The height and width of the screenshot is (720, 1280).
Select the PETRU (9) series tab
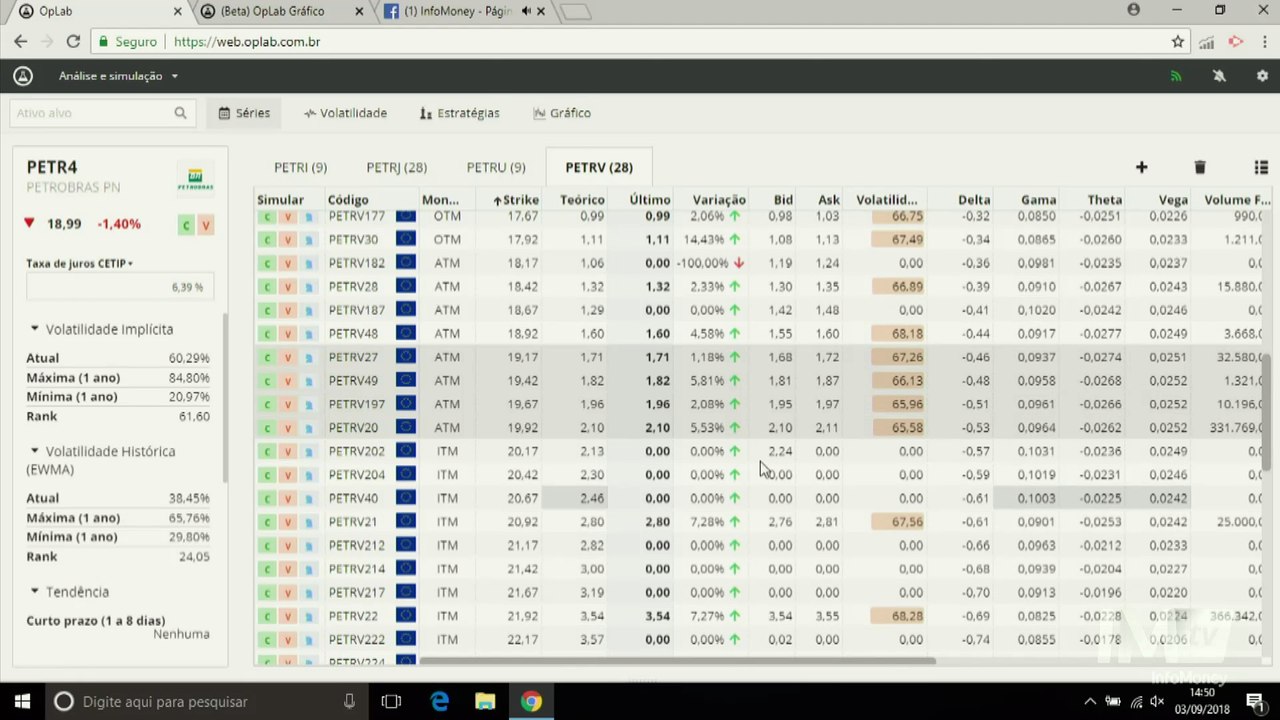tap(496, 167)
